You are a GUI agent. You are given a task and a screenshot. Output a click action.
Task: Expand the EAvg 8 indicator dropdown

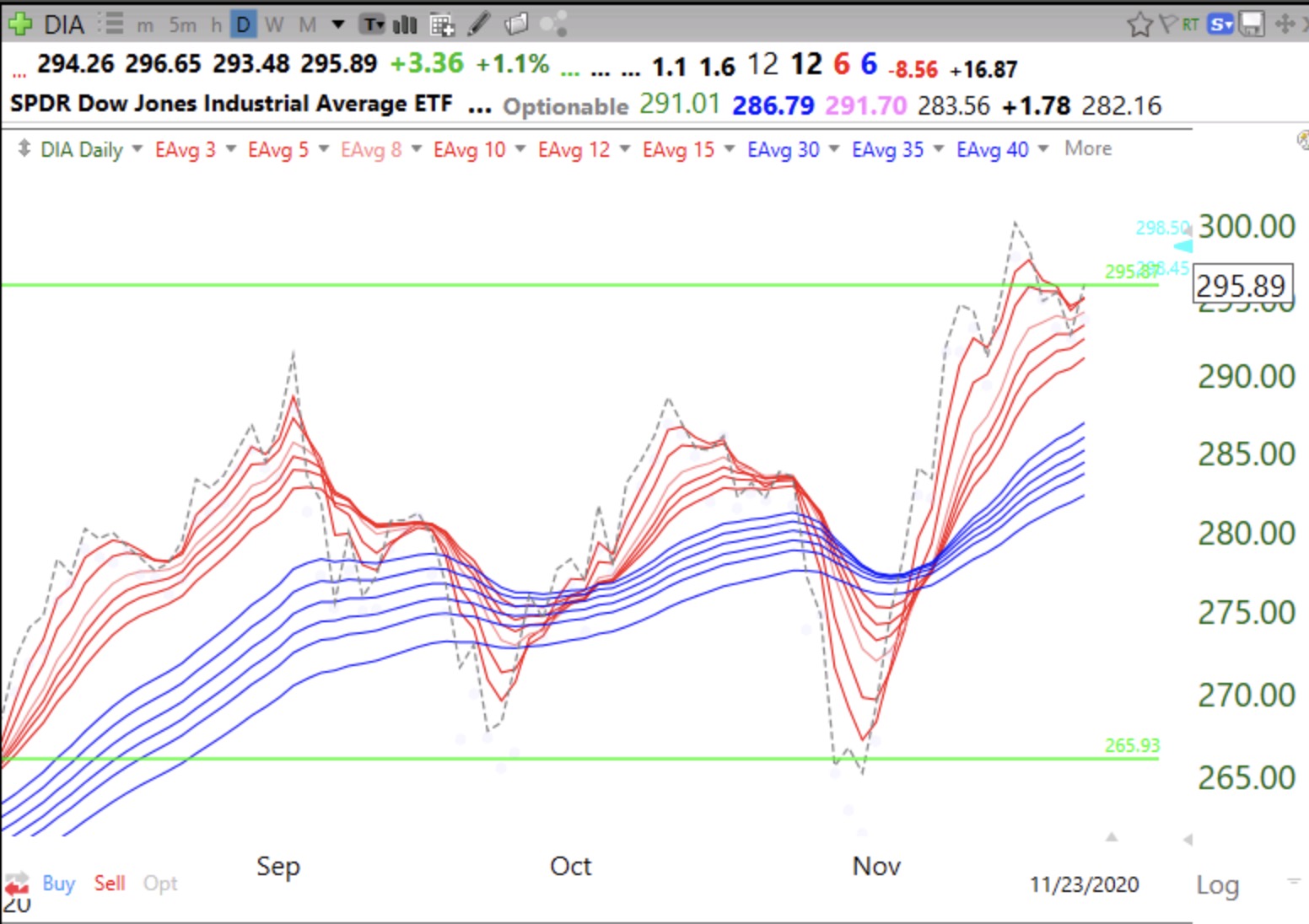point(416,148)
